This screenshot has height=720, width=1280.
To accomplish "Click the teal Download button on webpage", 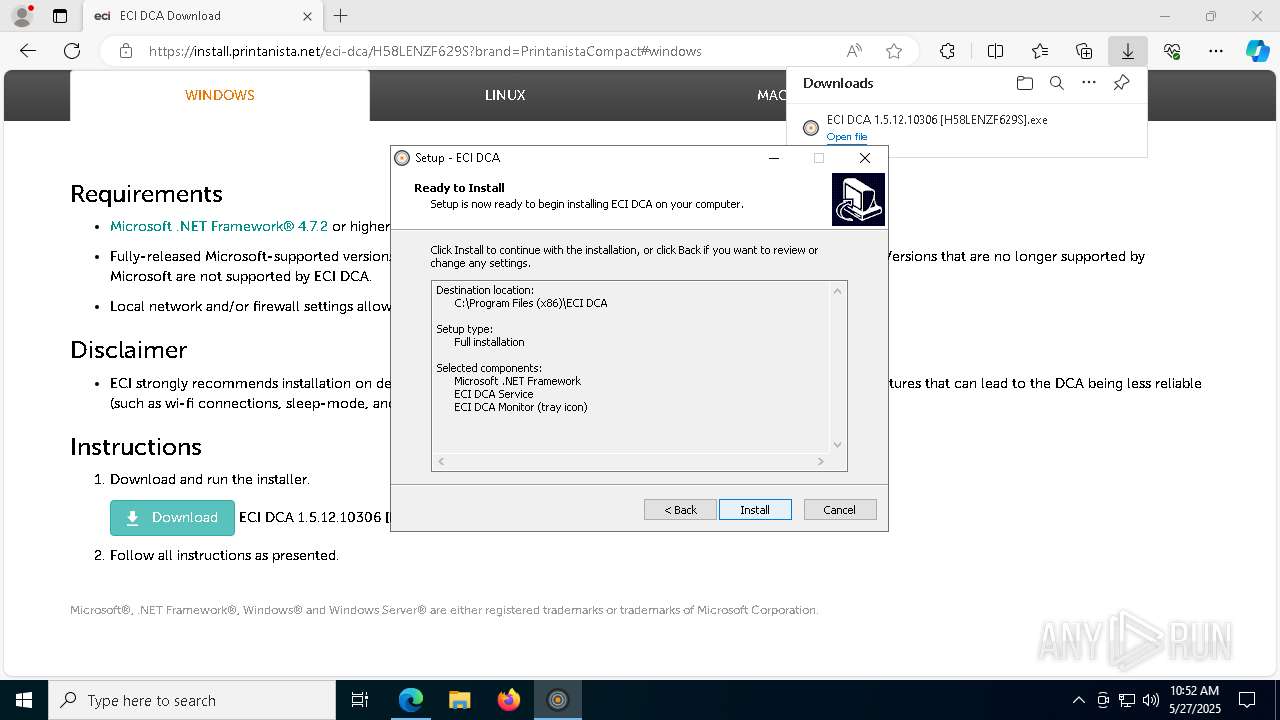I will (x=172, y=518).
